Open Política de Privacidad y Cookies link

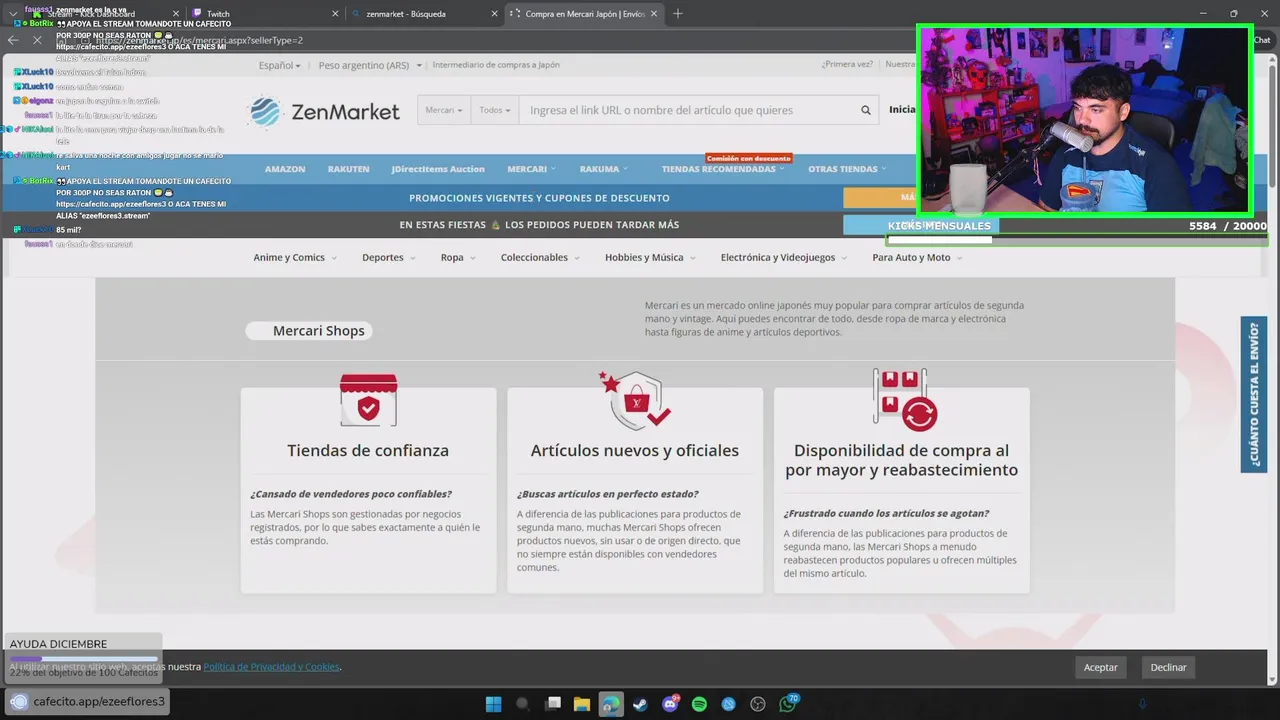coord(272,667)
